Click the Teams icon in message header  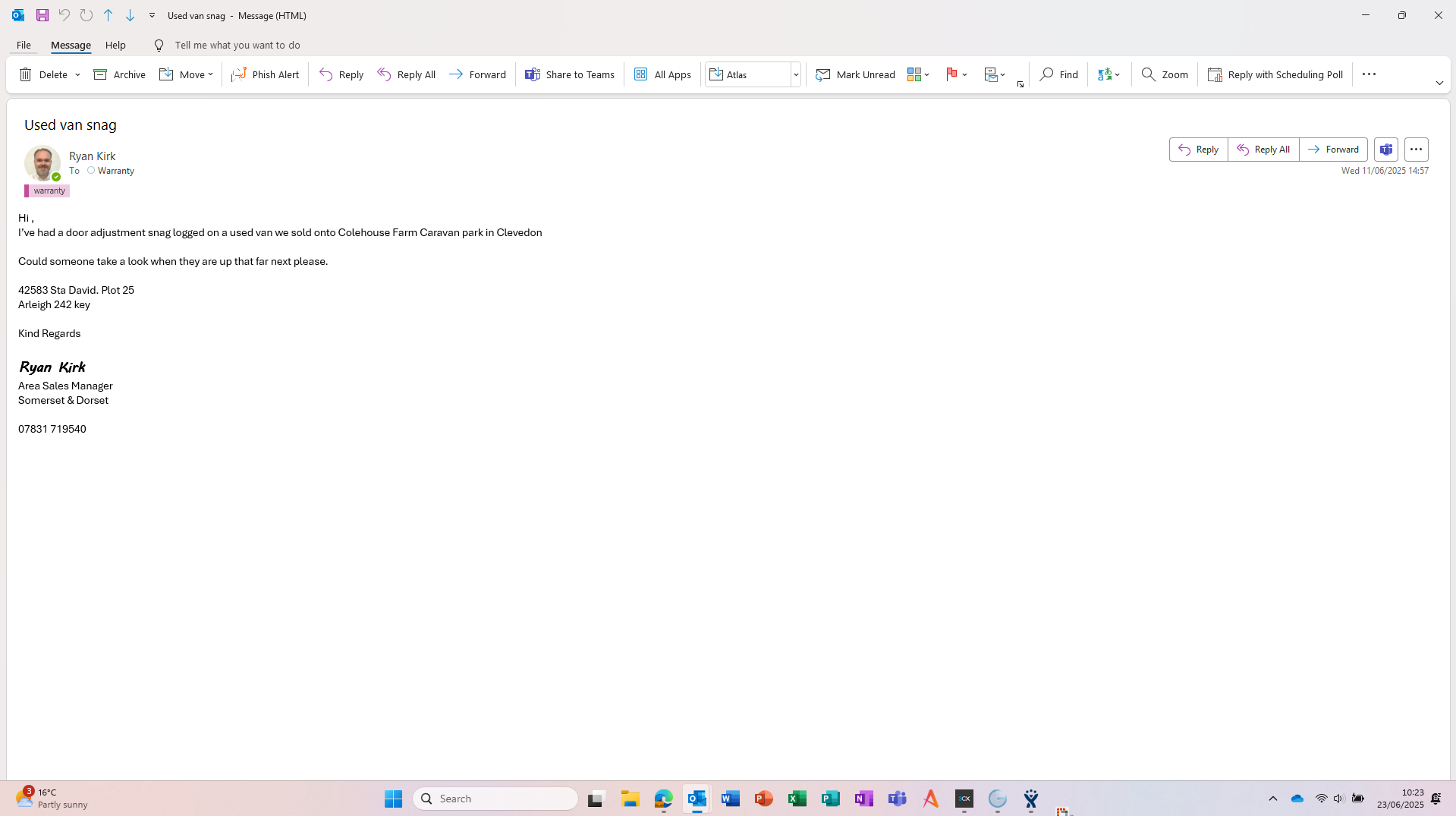[1386, 150]
